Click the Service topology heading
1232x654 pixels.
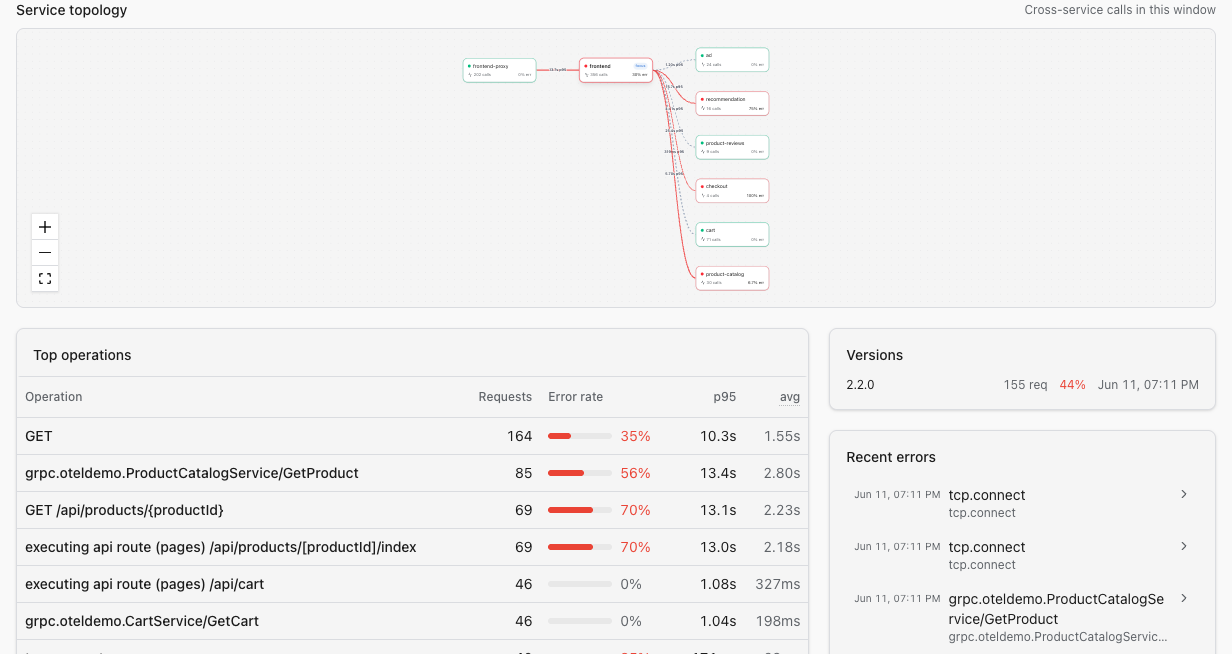click(x=72, y=10)
